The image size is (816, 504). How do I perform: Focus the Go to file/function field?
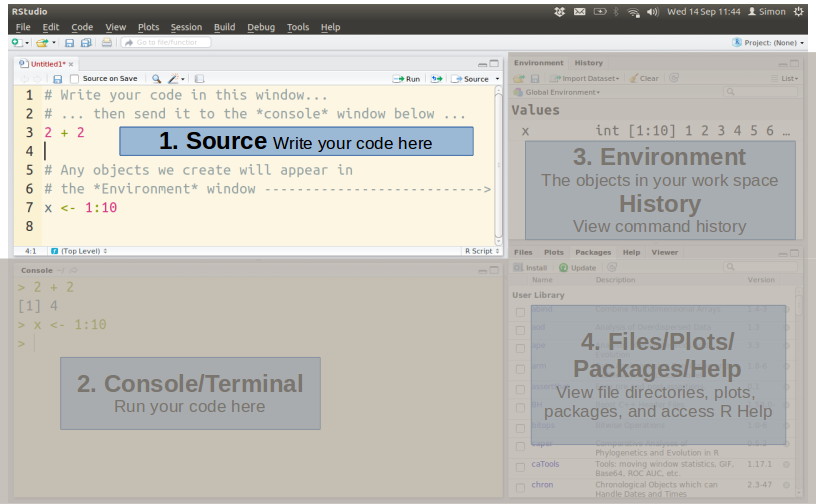(167, 43)
